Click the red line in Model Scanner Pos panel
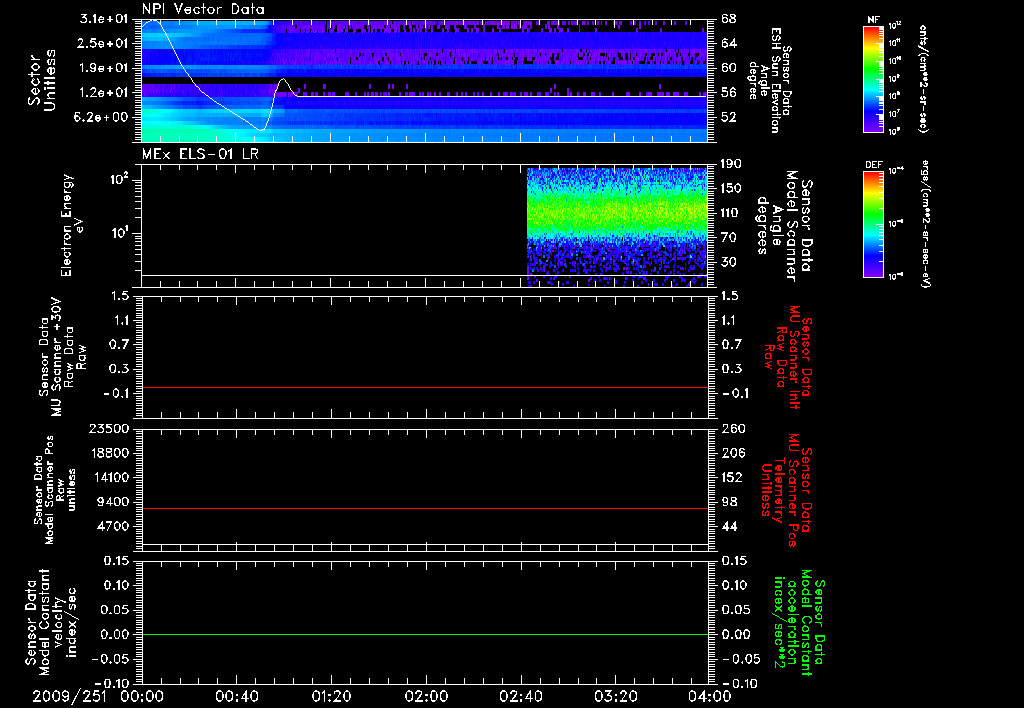This screenshot has width=1024, height=708. (x=424, y=508)
